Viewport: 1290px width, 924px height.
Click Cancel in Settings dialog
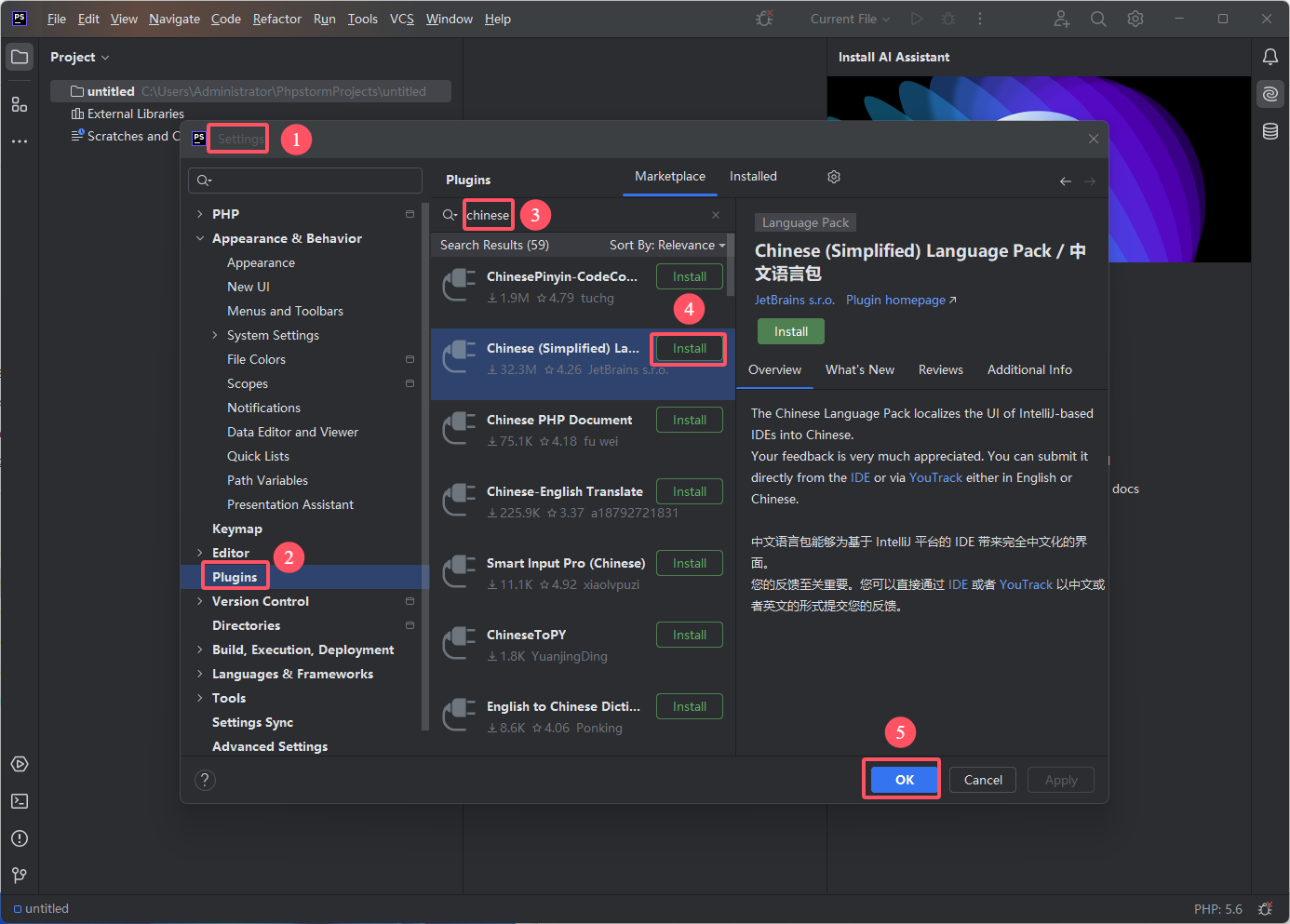coord(983,780)
